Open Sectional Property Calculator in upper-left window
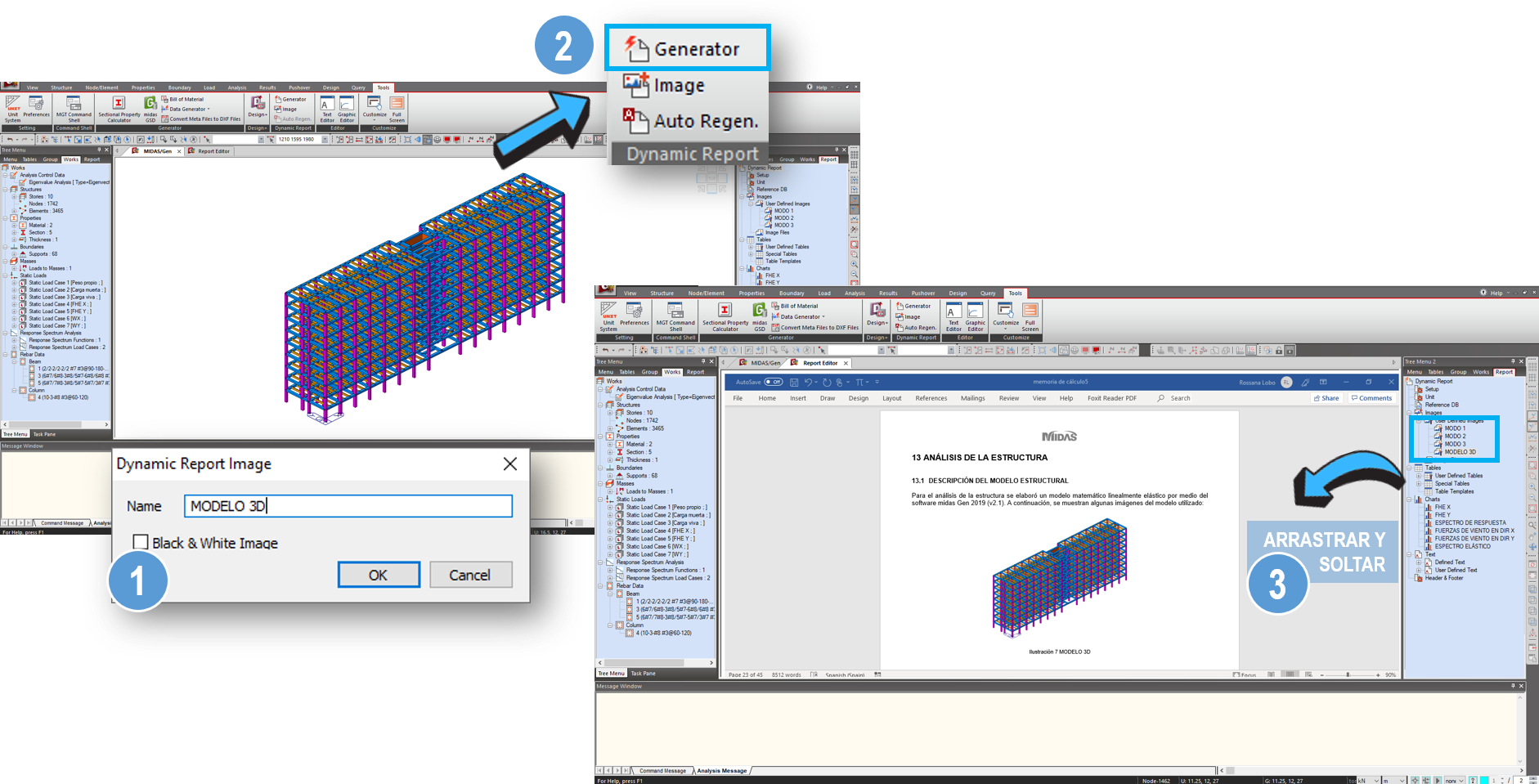The width and height of the screenshot is (1539, 784). point(119,110)
